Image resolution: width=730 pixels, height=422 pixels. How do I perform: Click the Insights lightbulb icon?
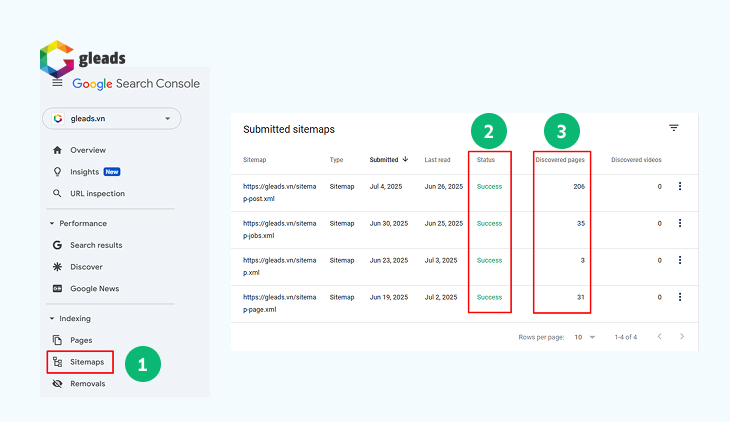pyautogui.click(x=57, y=172)
